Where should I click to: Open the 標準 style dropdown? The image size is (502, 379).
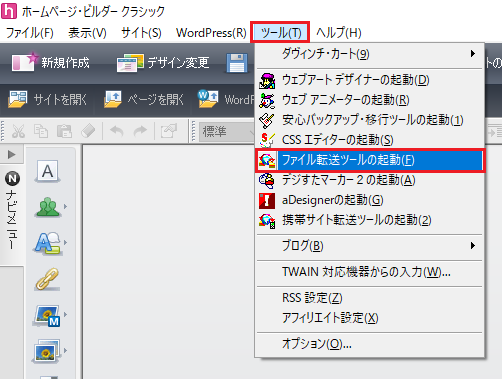pyautogui.click(x=227, y=132)
